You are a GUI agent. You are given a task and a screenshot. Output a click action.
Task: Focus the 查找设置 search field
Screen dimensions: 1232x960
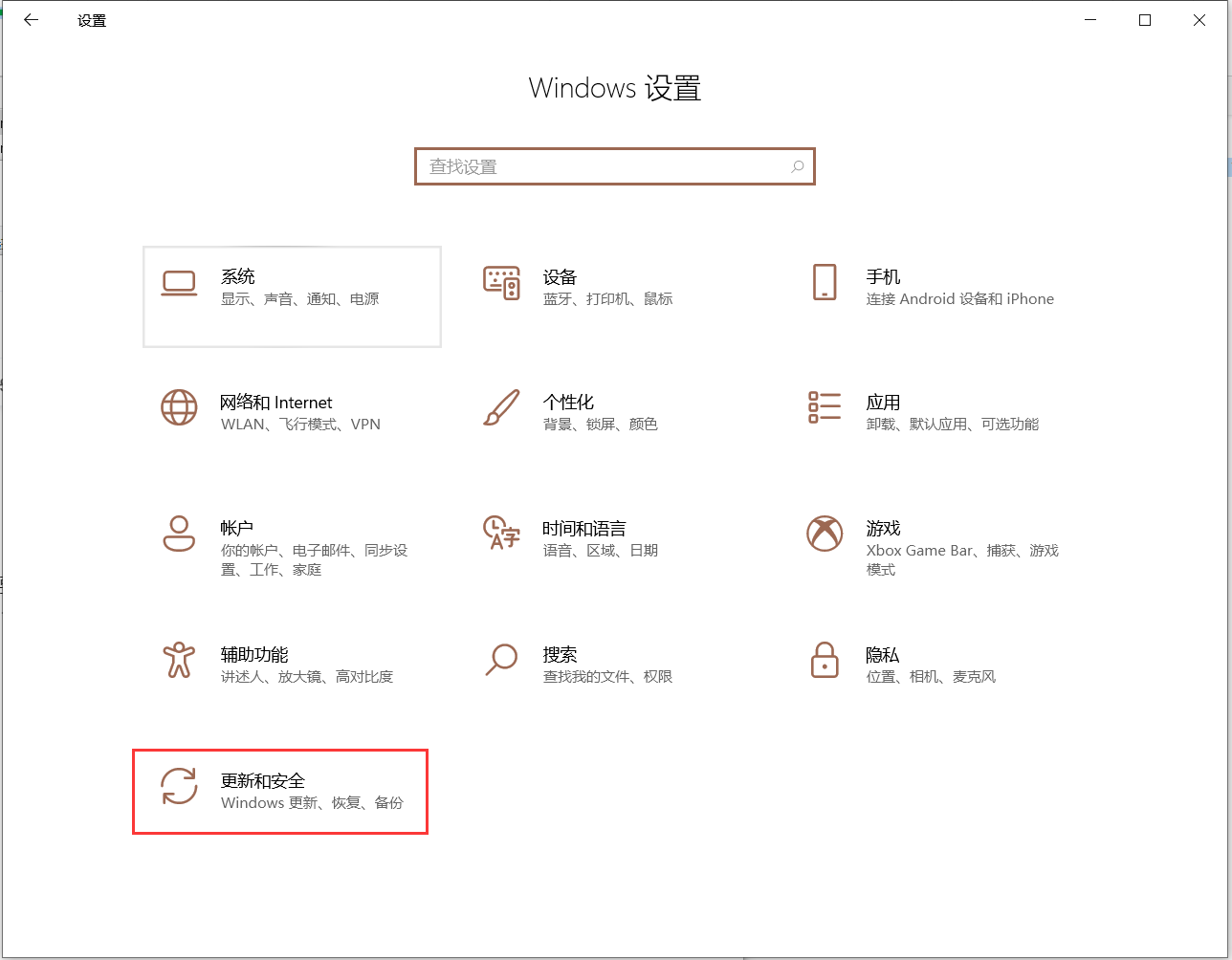click(x=614, y=166)
